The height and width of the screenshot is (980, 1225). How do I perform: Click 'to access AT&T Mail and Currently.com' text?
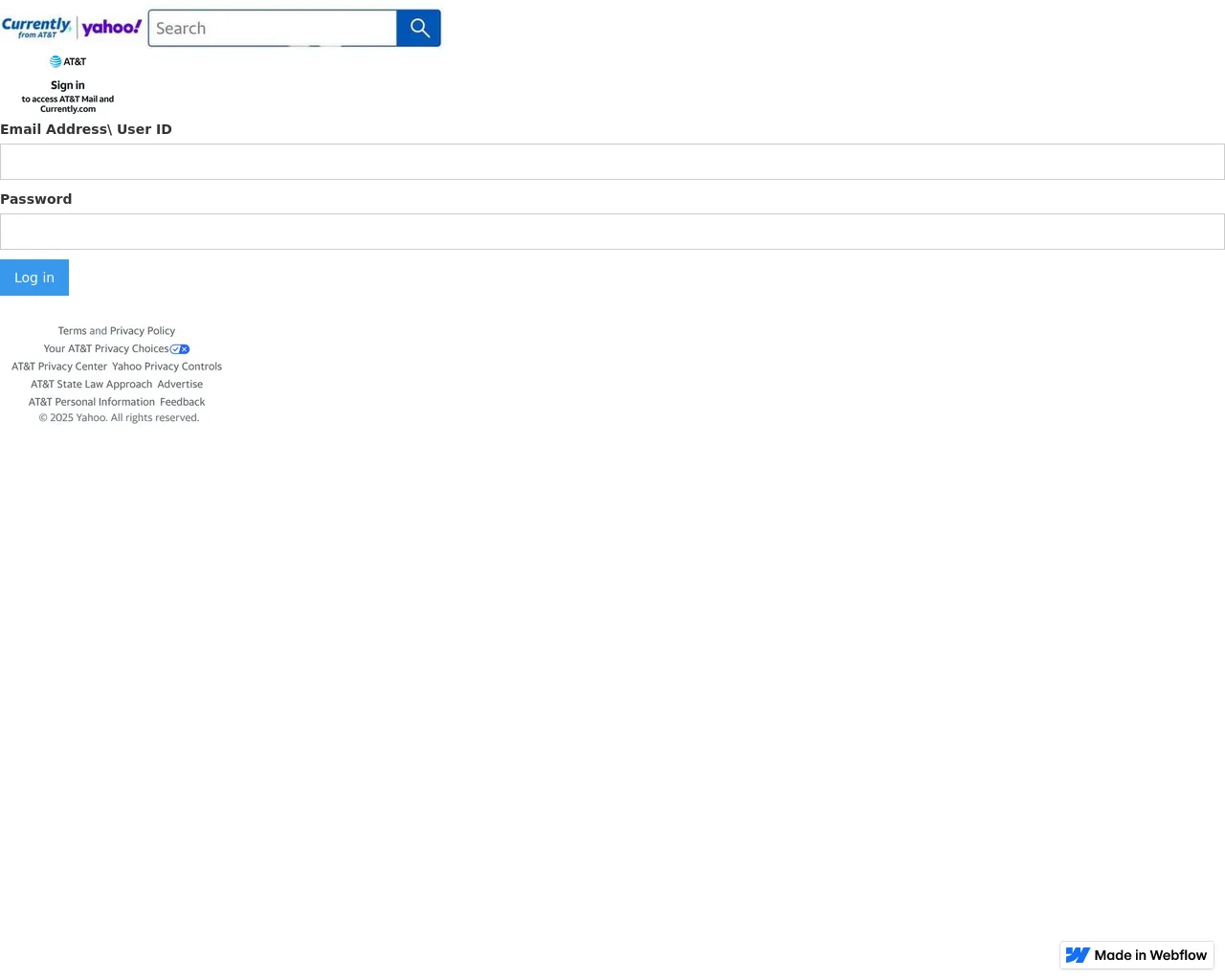(x=68, y=103)
